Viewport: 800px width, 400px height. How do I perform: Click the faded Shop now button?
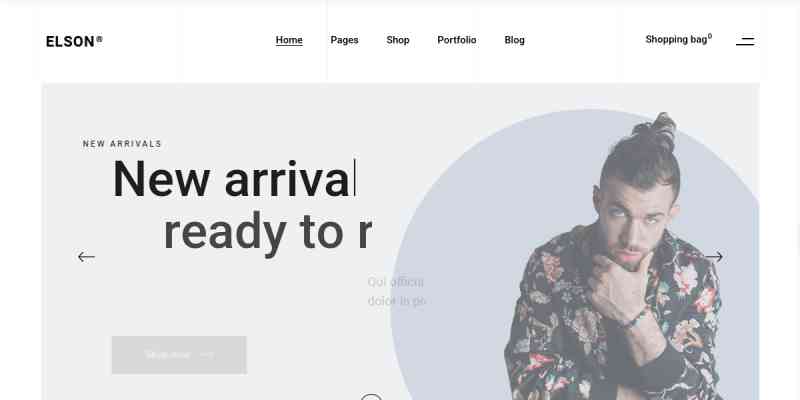pyautogui.click(x=179, y=355)
